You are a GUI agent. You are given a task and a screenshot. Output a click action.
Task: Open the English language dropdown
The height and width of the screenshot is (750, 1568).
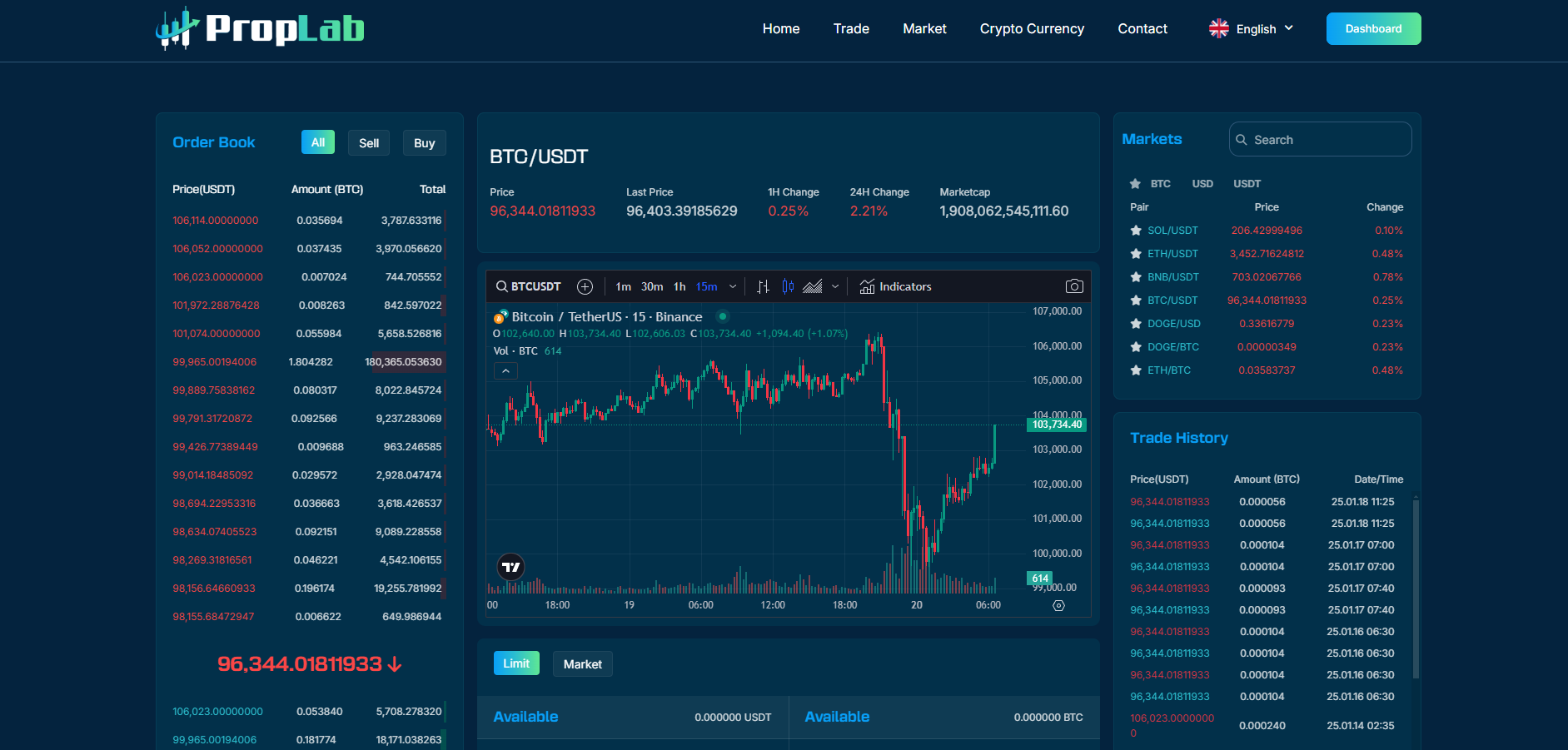click(x=1252, y=29)
